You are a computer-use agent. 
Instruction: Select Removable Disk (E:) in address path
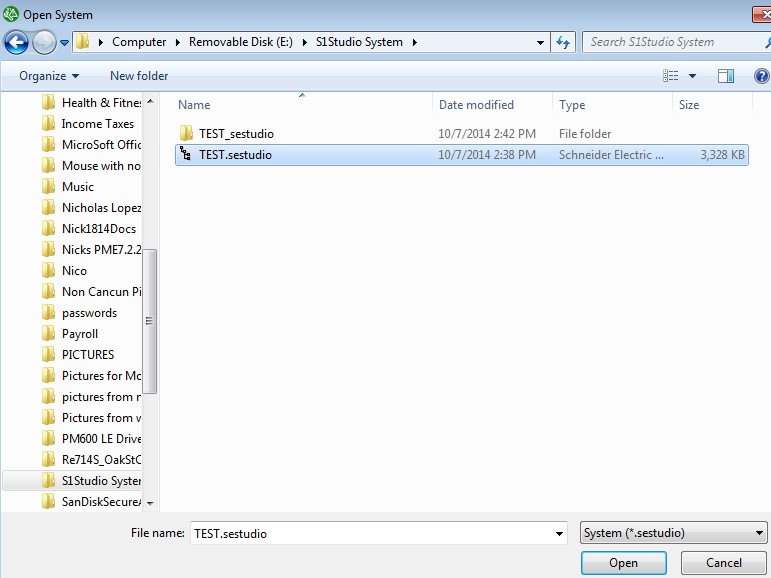tap(240, 42)
